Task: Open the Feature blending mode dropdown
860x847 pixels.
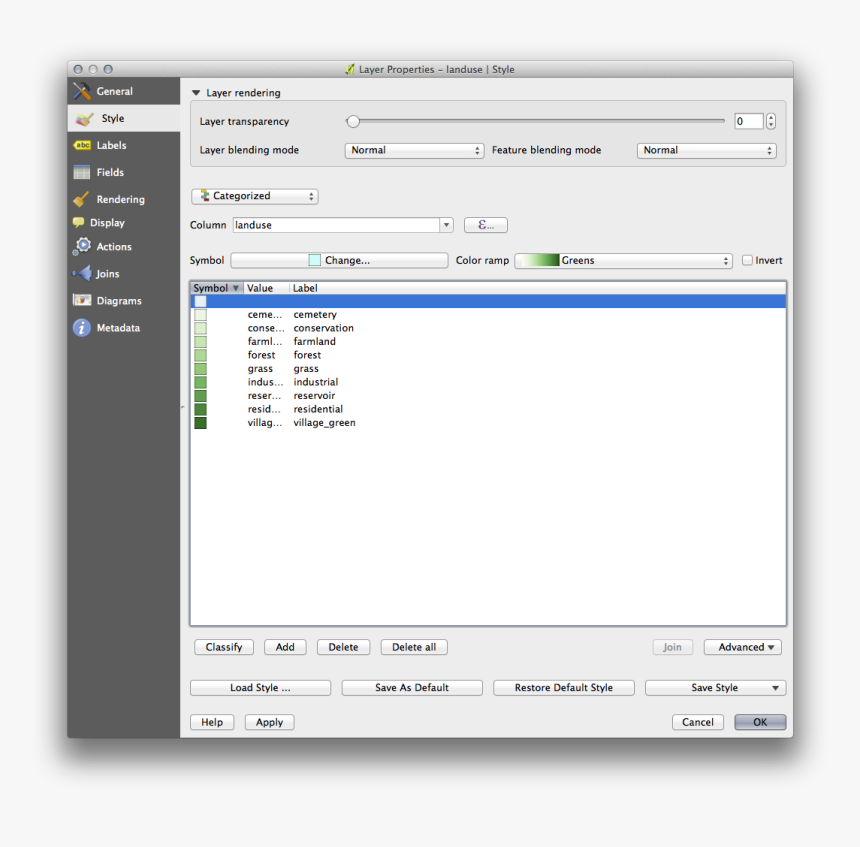Action: [x=706, y=150]
